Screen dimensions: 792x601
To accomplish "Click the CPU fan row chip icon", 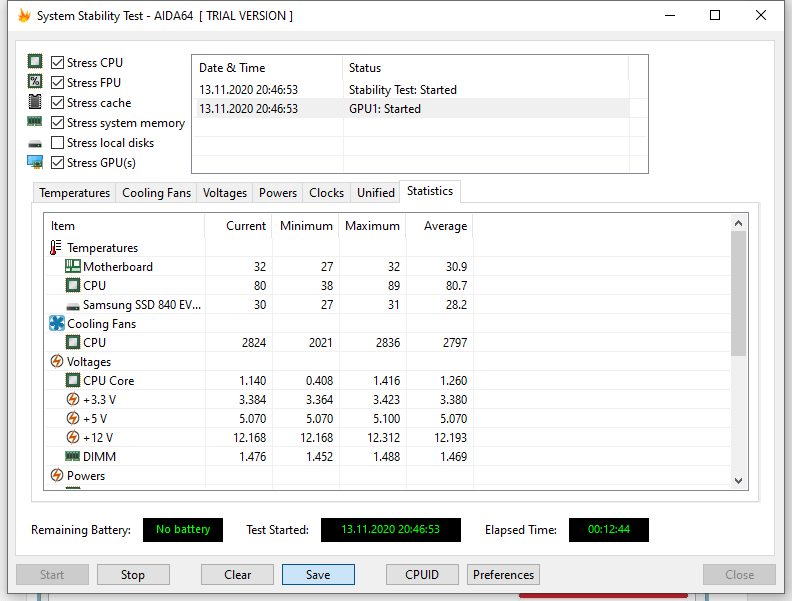I will coord(73,342).
